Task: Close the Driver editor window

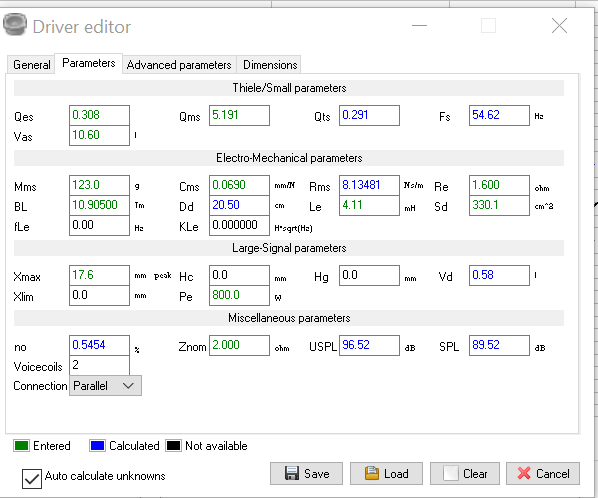Action: click(559, 26)
